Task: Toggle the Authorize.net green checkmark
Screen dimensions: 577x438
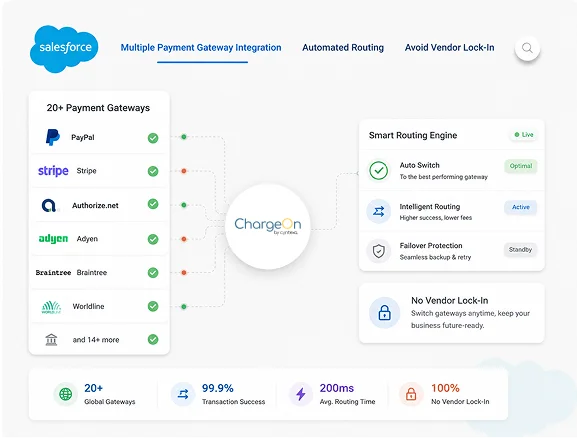Action: (x=153, y=204)
